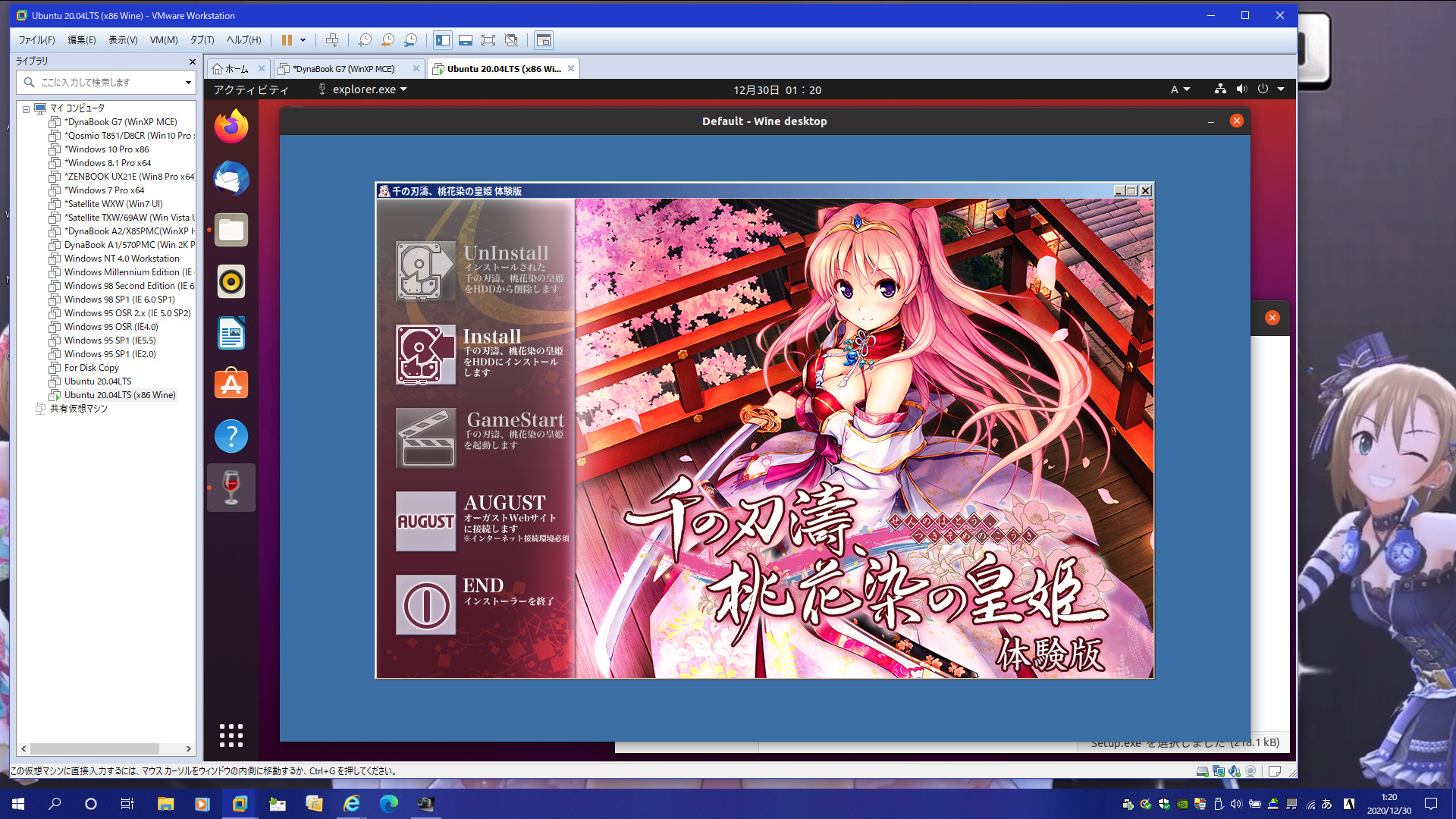Click the Ubuntu volume icon in top bar

tap(1241, 89)
